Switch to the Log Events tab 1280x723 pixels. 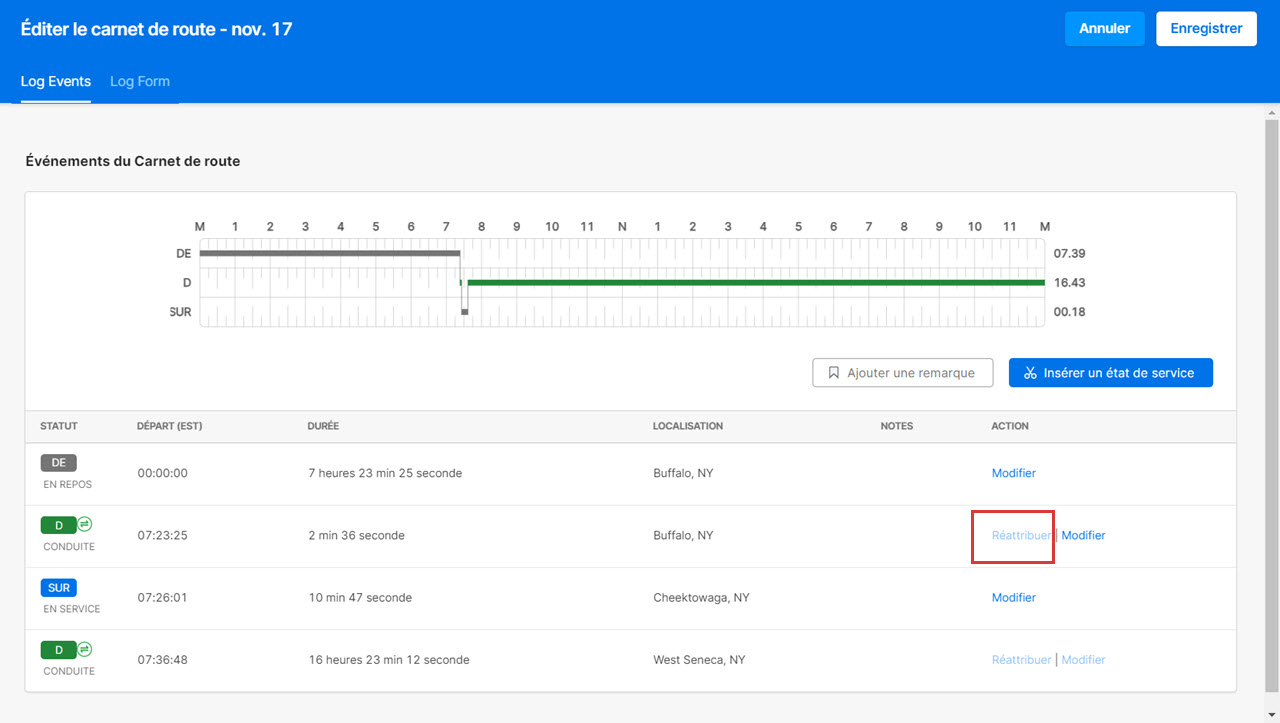(56, 82)
